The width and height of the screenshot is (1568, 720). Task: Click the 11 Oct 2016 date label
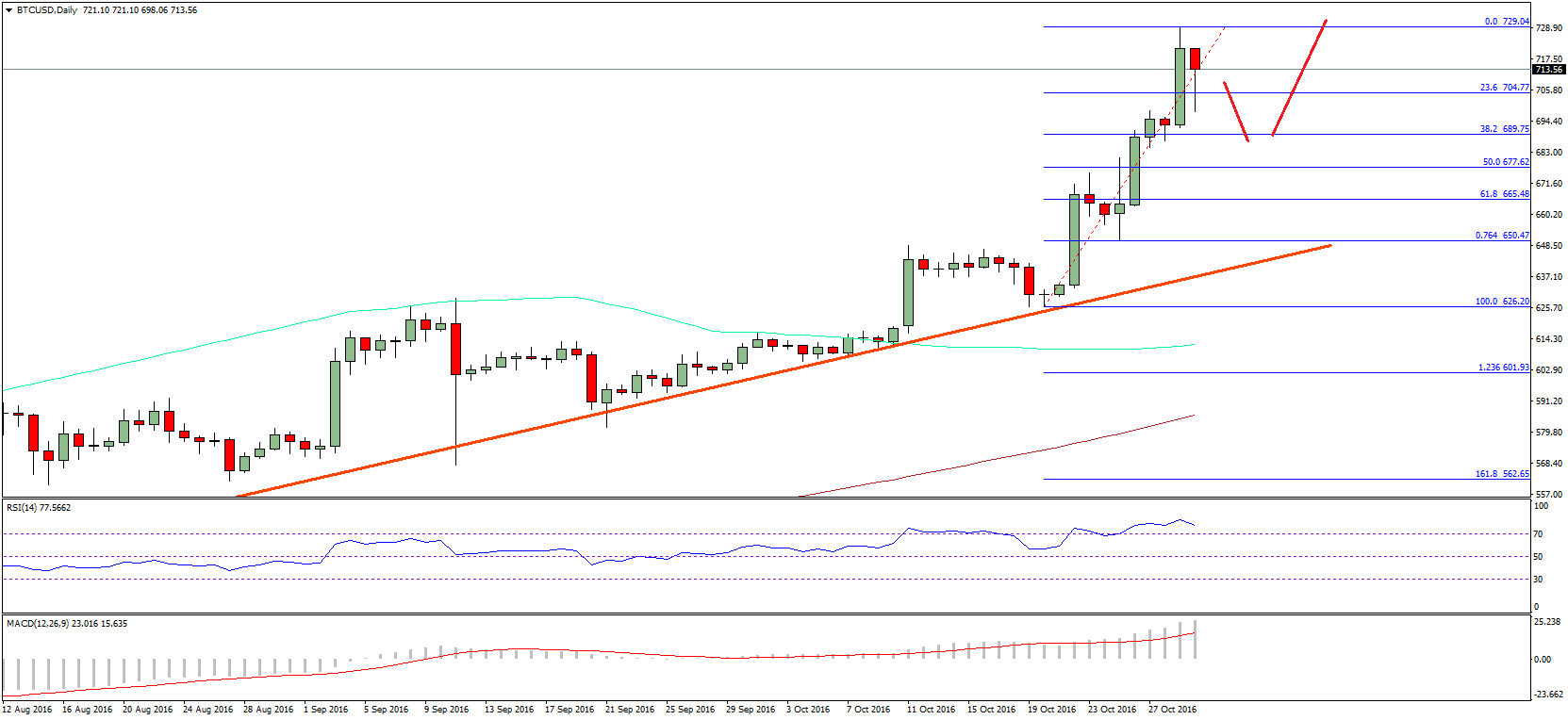[x=932, y=710]
